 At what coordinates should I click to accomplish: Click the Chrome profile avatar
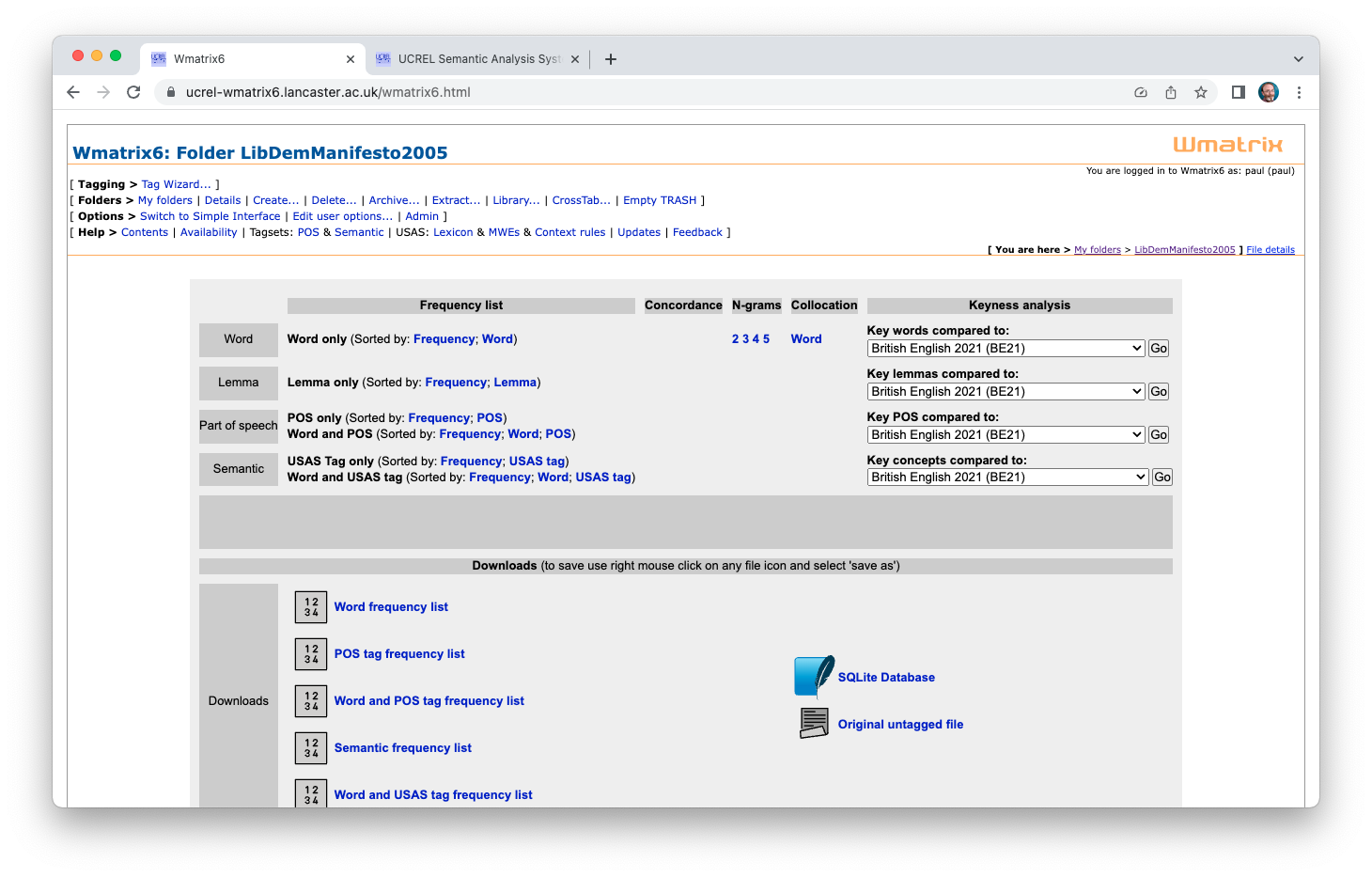[1269, 92]
